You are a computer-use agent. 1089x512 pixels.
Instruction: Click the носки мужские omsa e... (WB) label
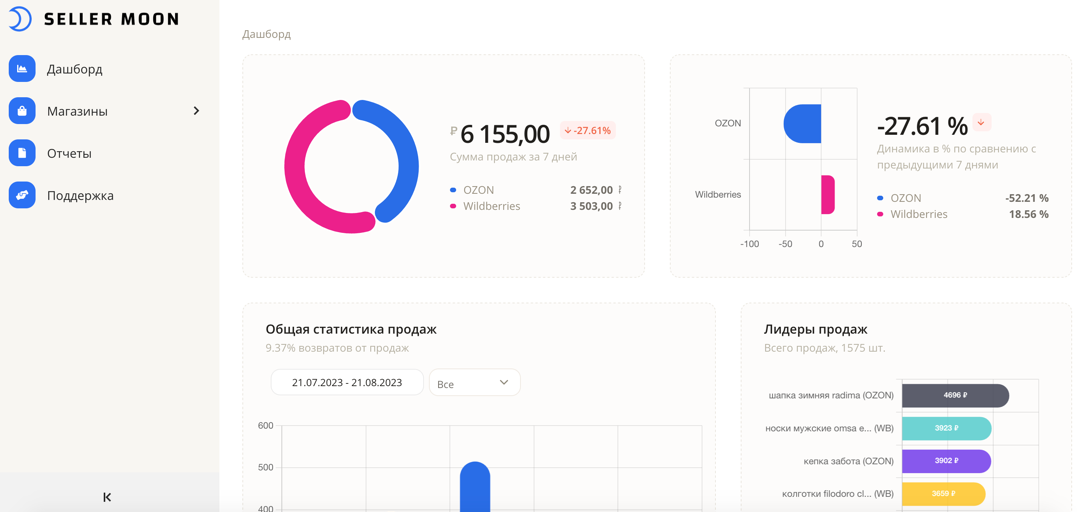pyautogui.click(x=831, y=429)
